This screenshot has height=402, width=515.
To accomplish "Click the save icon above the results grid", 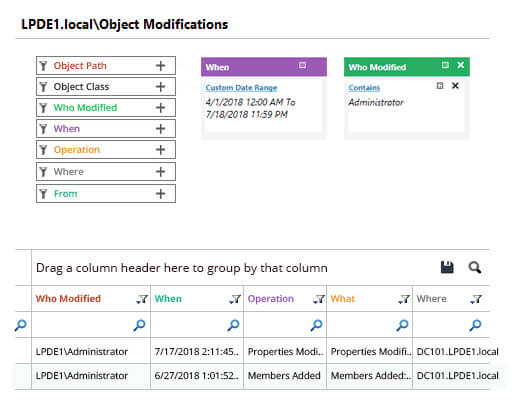I will [447, 267].
